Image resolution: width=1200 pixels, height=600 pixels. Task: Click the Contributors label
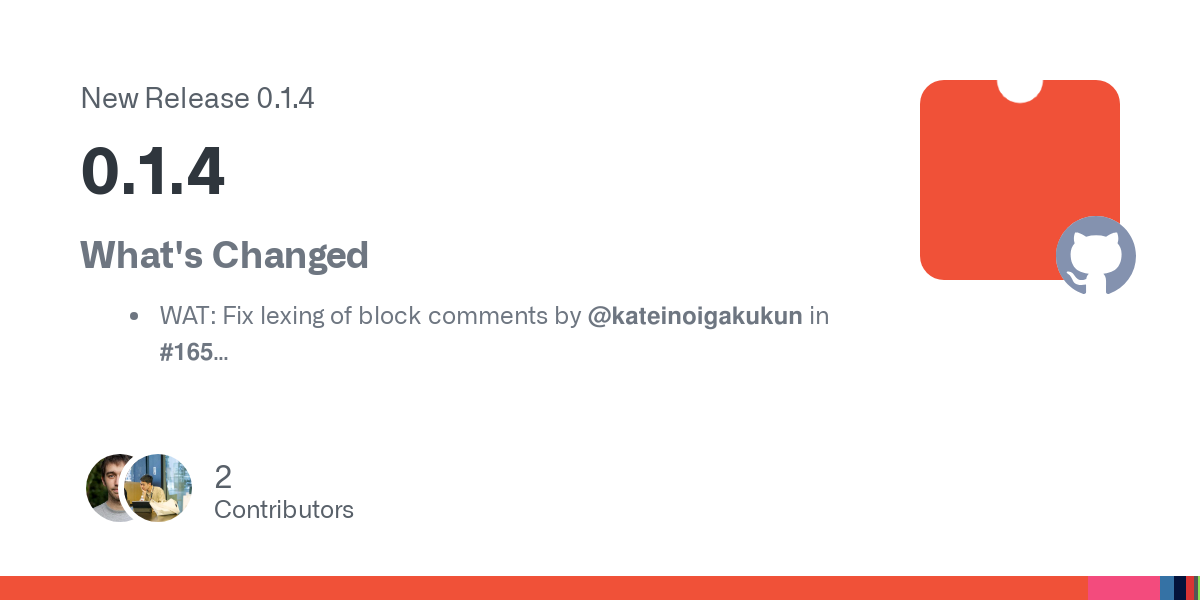284,509
